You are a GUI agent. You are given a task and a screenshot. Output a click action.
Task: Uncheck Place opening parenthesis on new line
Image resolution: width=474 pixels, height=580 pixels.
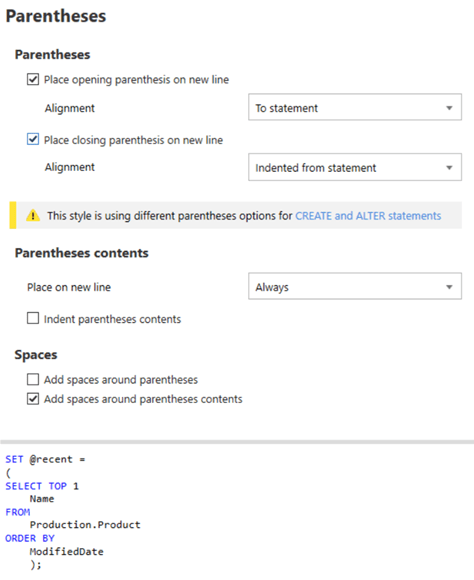coord(33,79)
